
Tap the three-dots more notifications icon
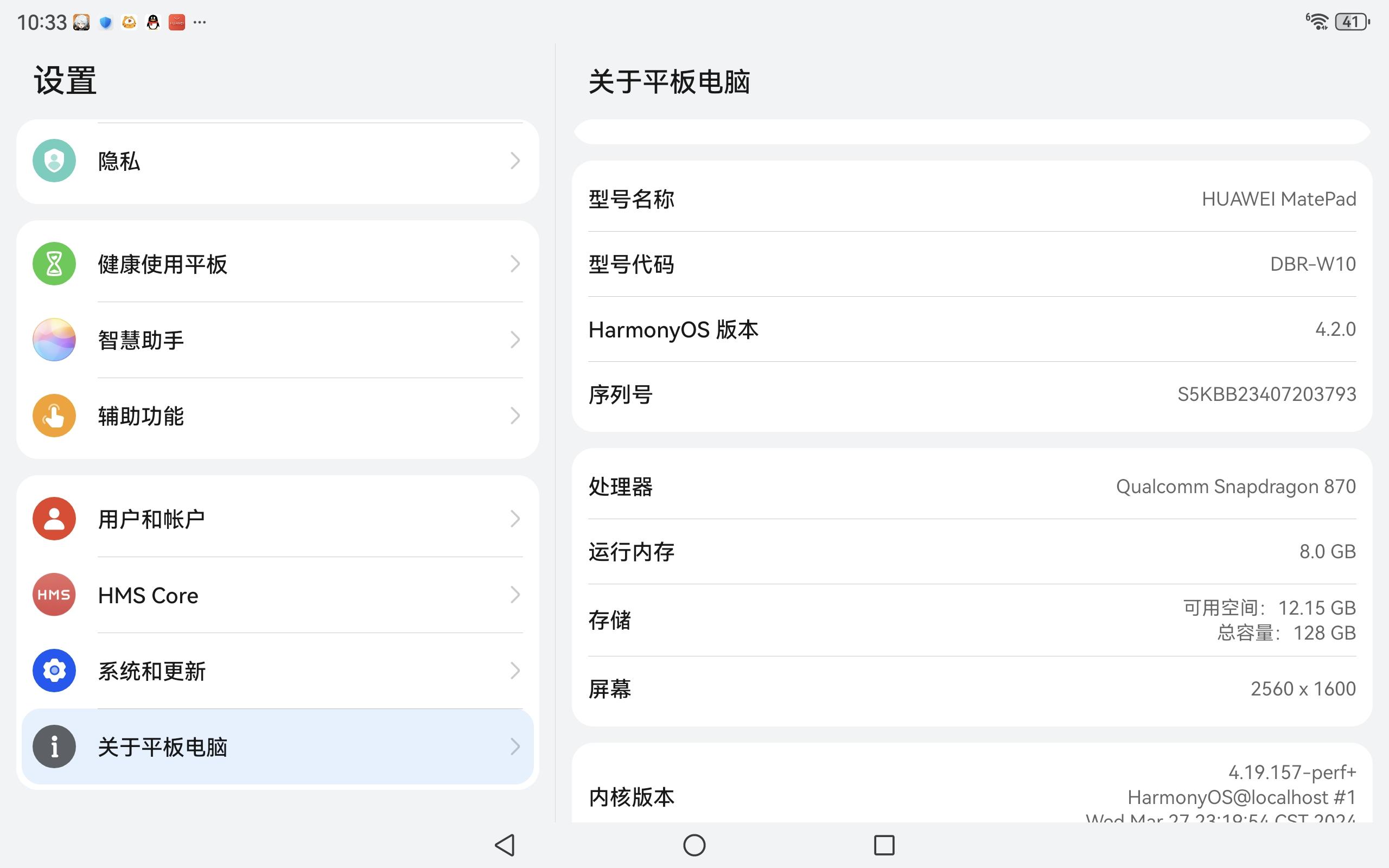(200, 22)
